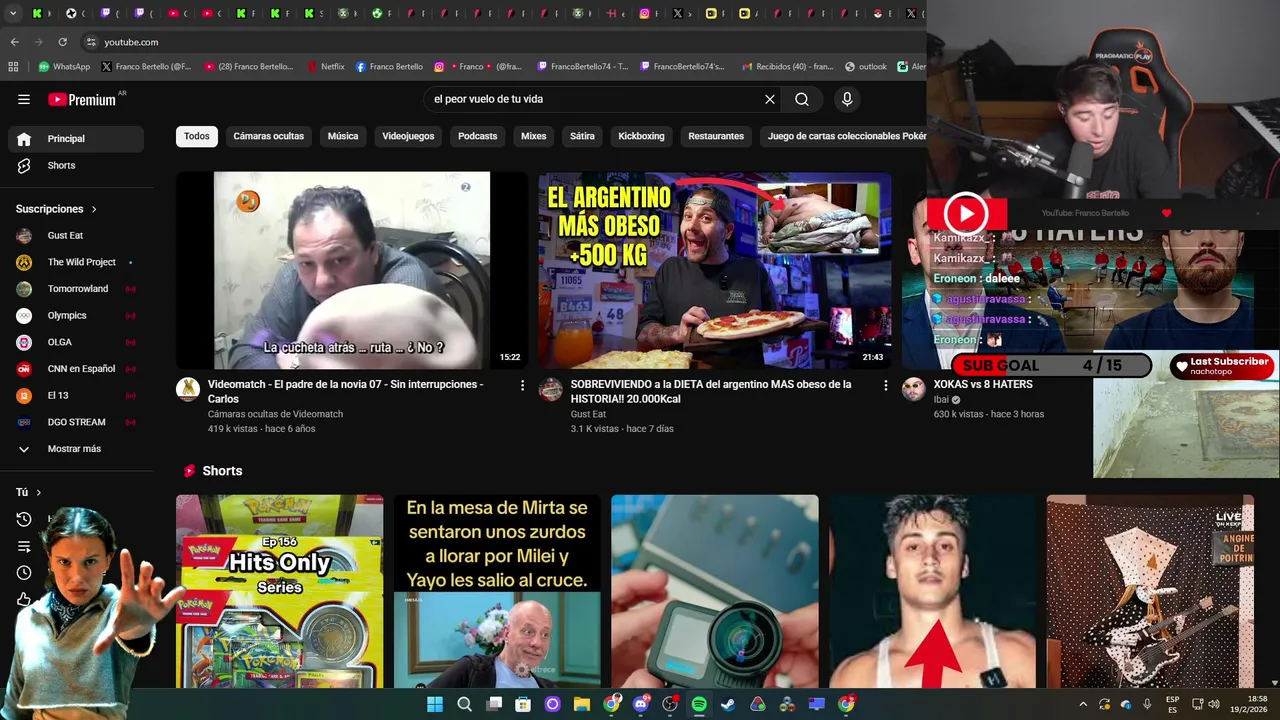Image resolution: width=1280 pixels, height=720 pixels.
Task: Open the Olympics channel subscription
Action: (76, 315)
